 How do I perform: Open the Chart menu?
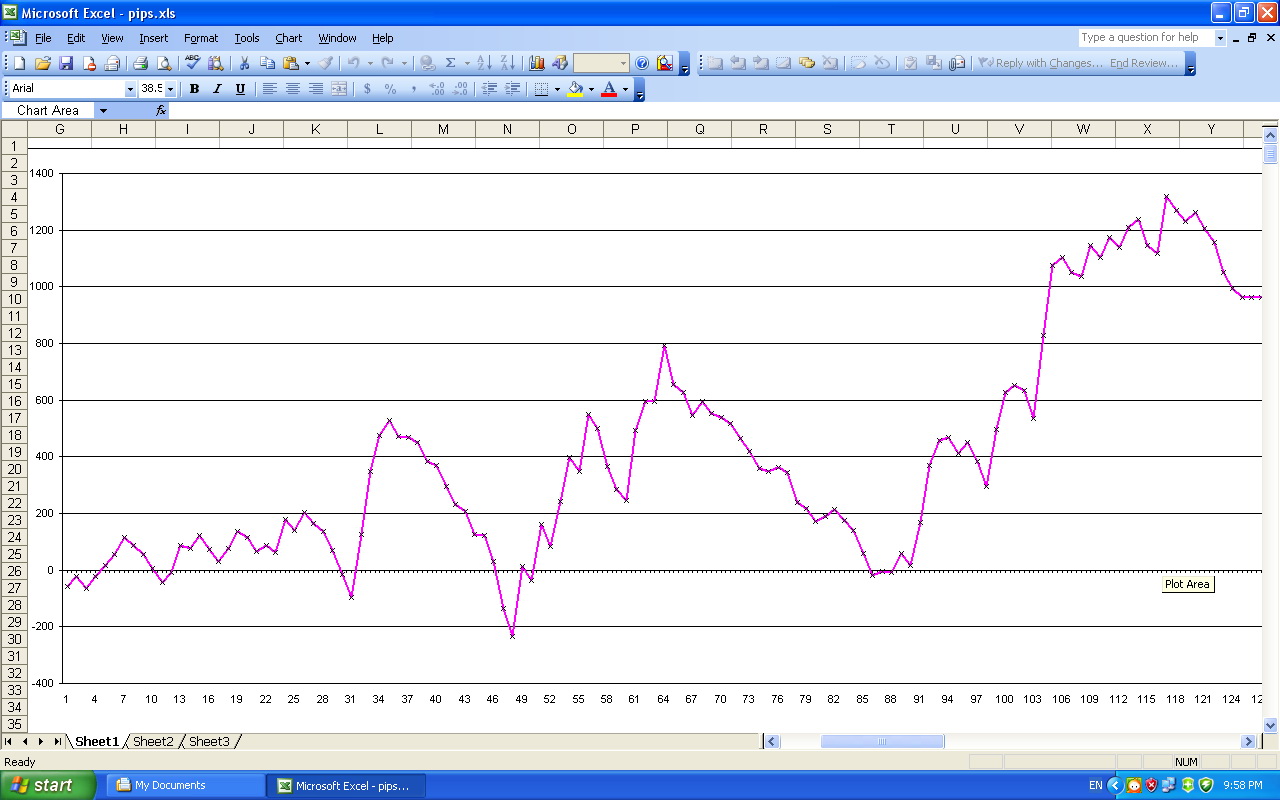(x=288, y=38)
